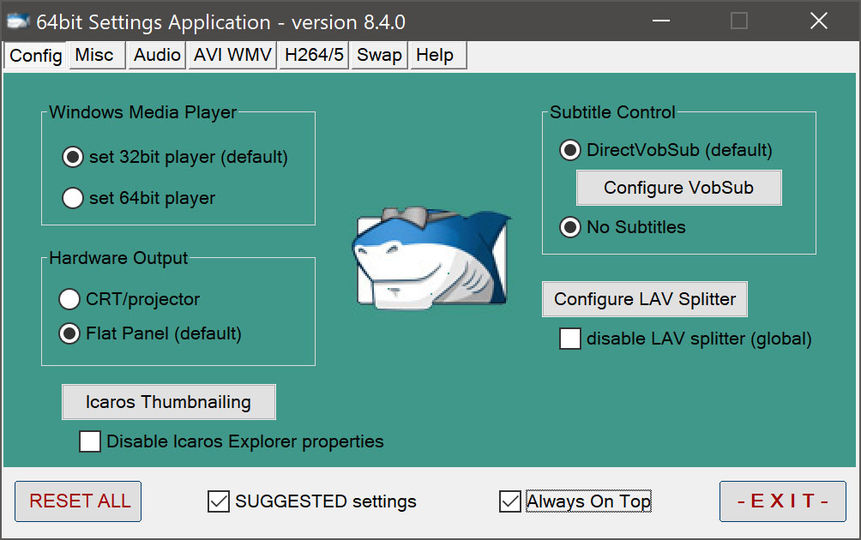Open the H264/5 tab

pyautogui.click(x=314, y=56)
